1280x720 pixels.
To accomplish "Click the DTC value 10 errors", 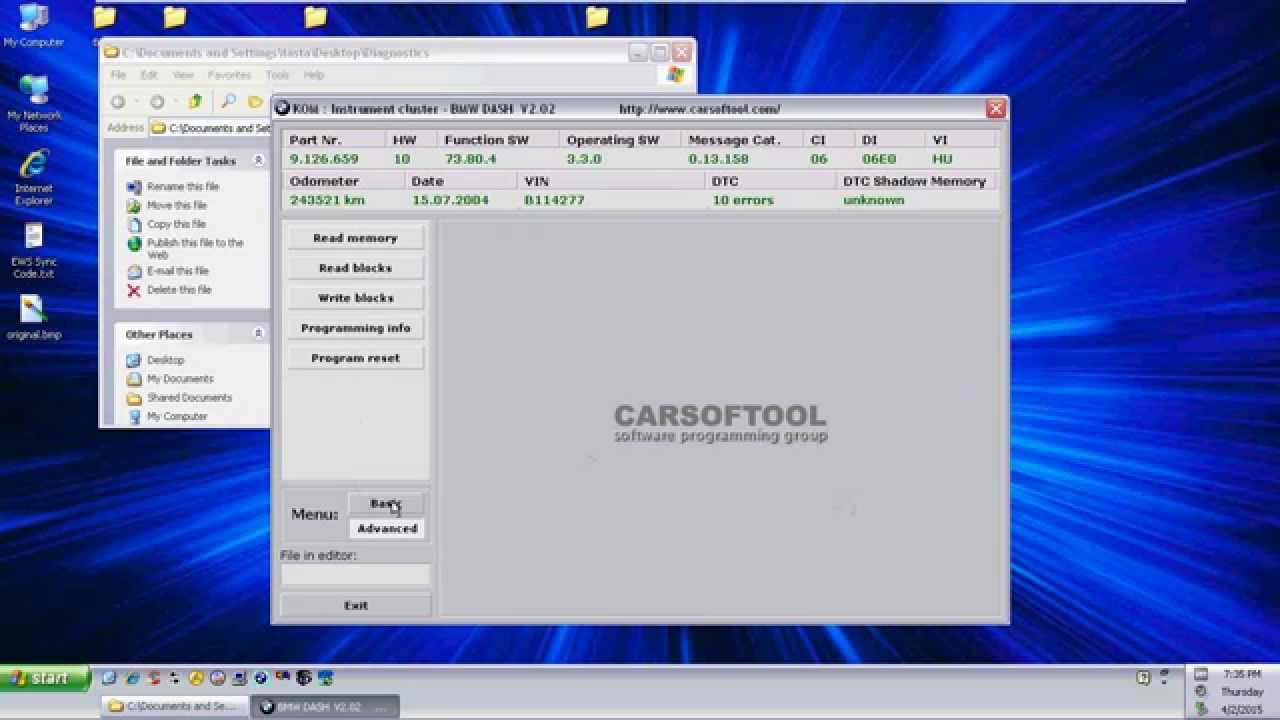I will 742,200.
